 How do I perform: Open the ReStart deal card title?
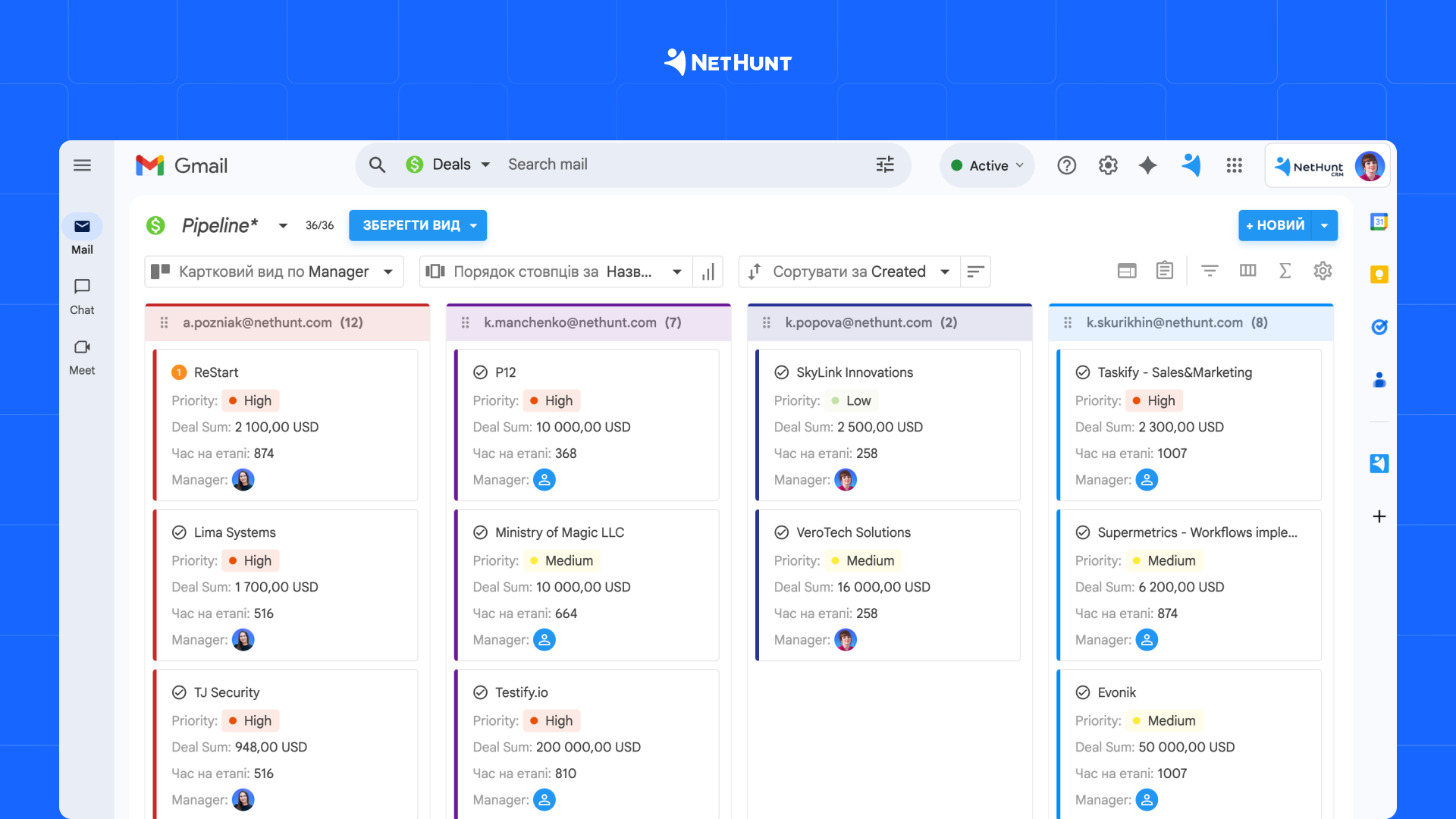pos(216,372)
